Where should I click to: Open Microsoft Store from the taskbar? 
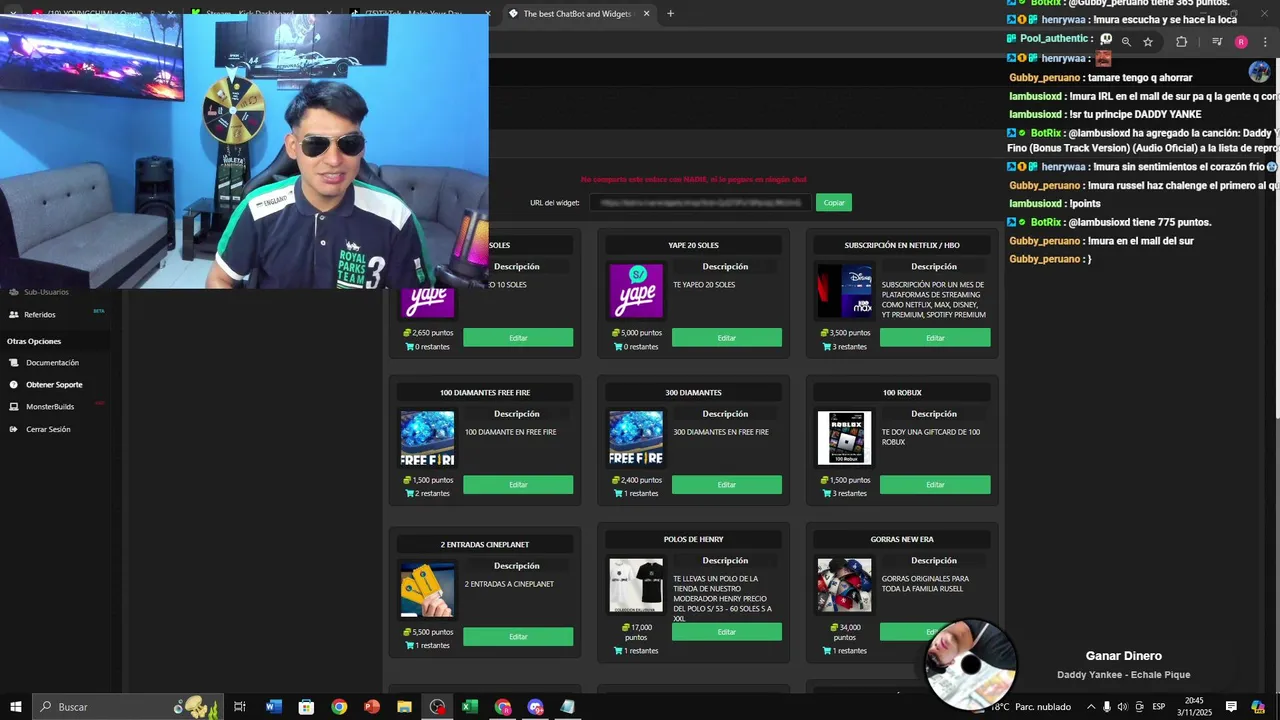coord(306,707)
